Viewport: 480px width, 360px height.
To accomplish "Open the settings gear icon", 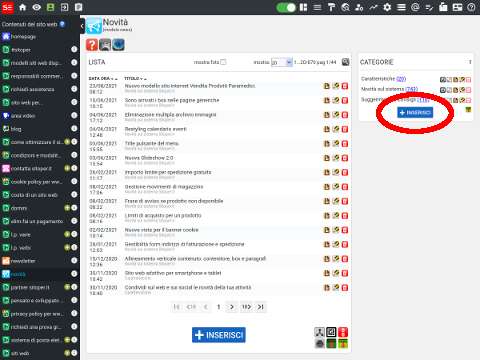I will coord(387,7).
